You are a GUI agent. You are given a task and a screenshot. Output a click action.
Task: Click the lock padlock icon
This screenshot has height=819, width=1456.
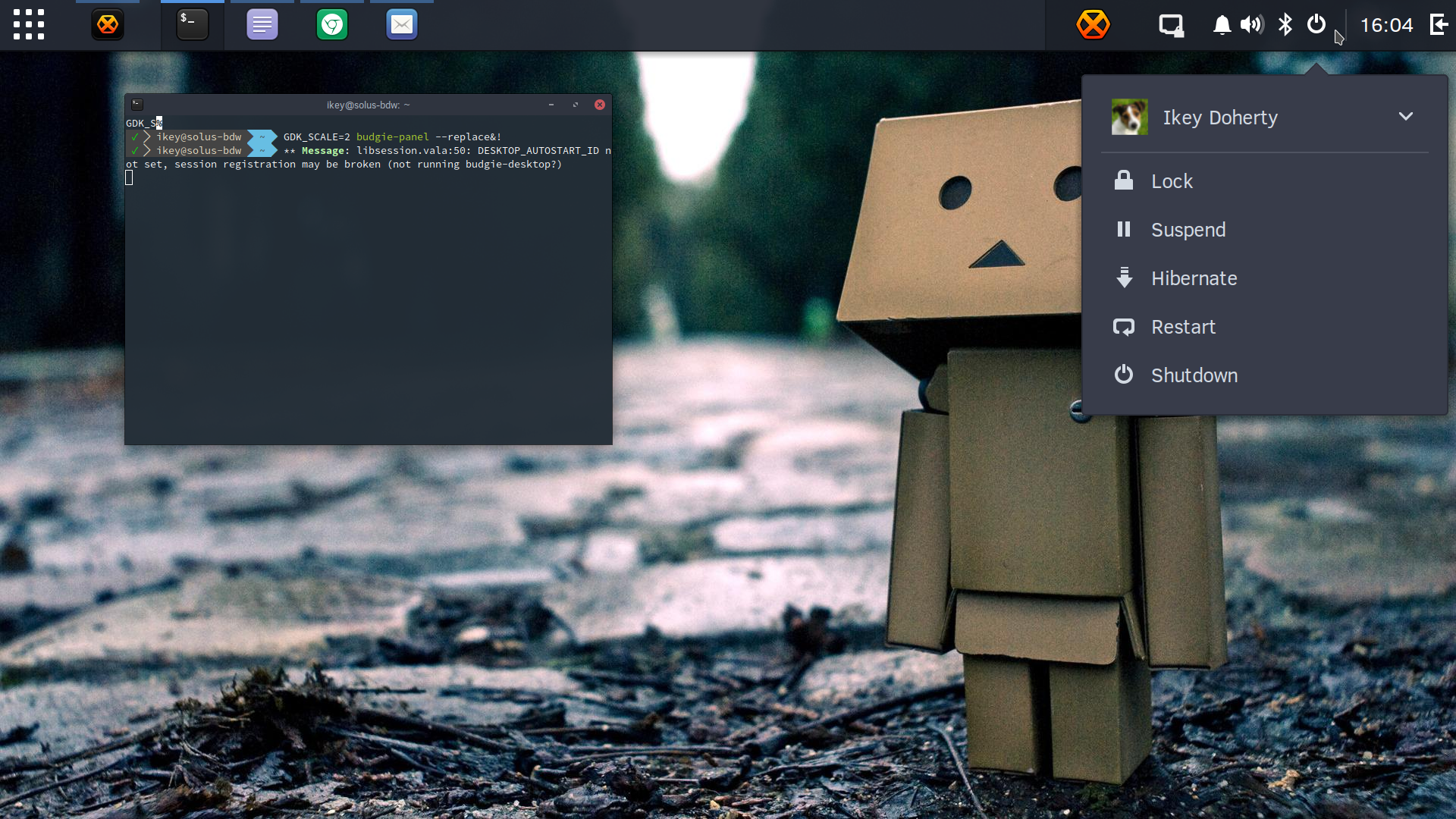pos(1124,180)
